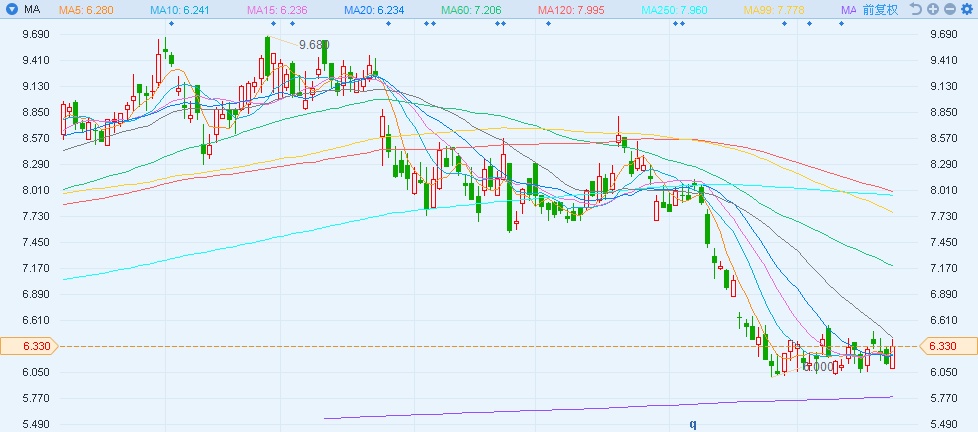Click the blue 'q' marker near the bottom
Viewport: 978px width, 432px height.
tap(692, 423)
